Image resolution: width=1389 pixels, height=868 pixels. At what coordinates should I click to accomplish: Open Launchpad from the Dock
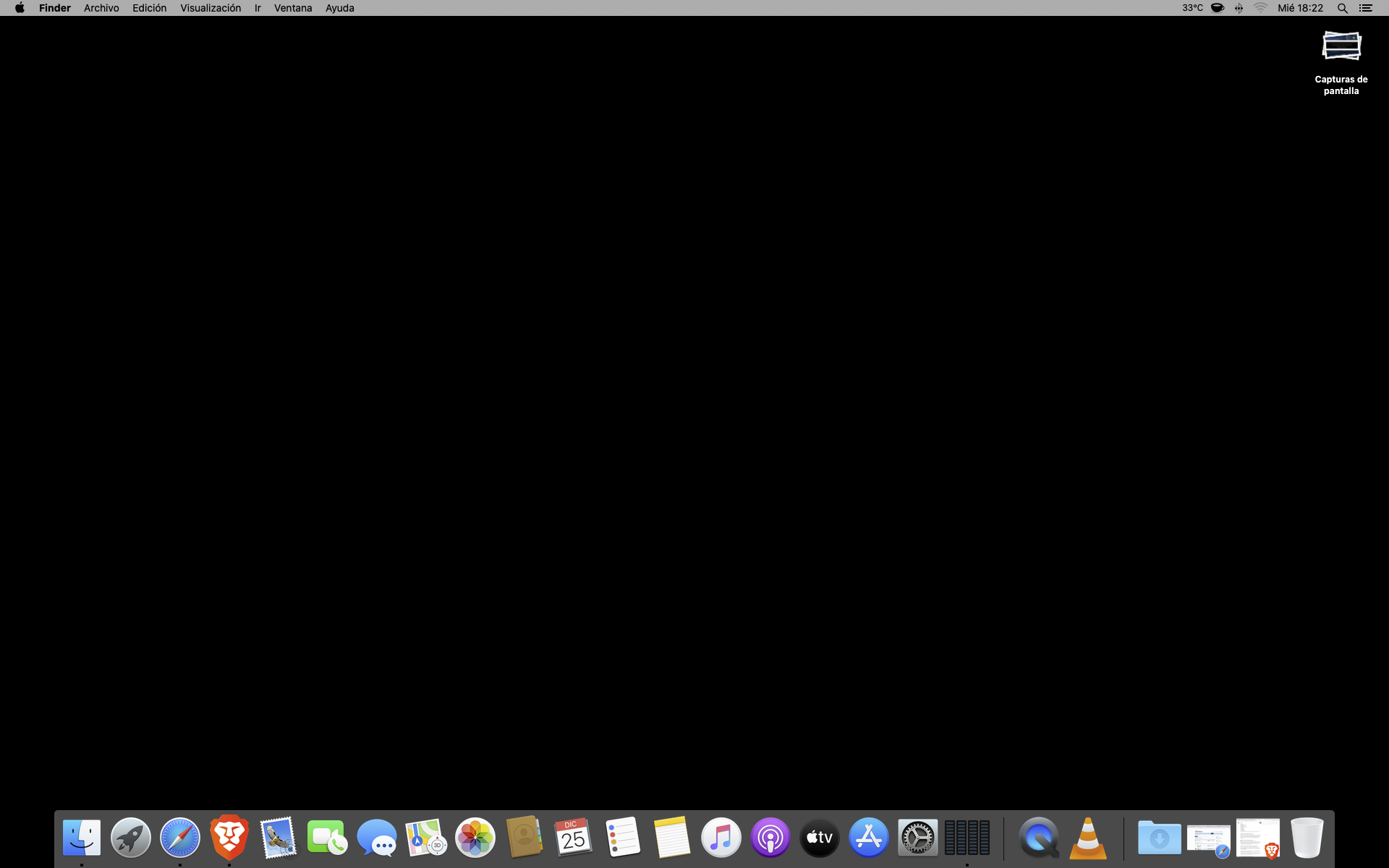[131, 838]
